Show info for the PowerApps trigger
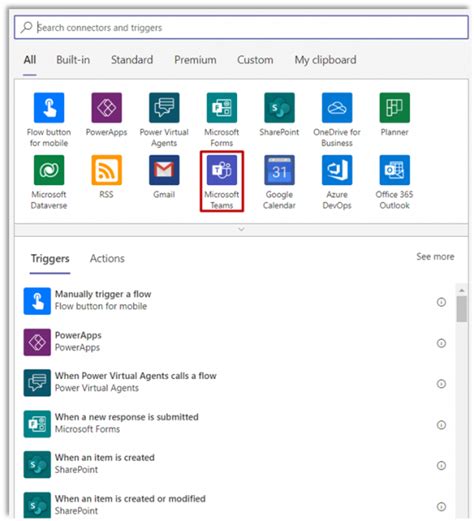The image size is (474, 521). tap(441, 343)
